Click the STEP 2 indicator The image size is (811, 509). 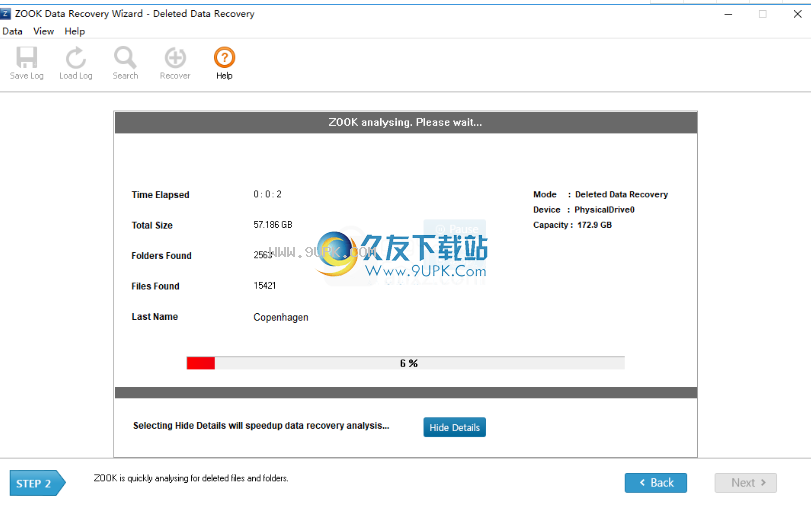[x=37, y=483]
